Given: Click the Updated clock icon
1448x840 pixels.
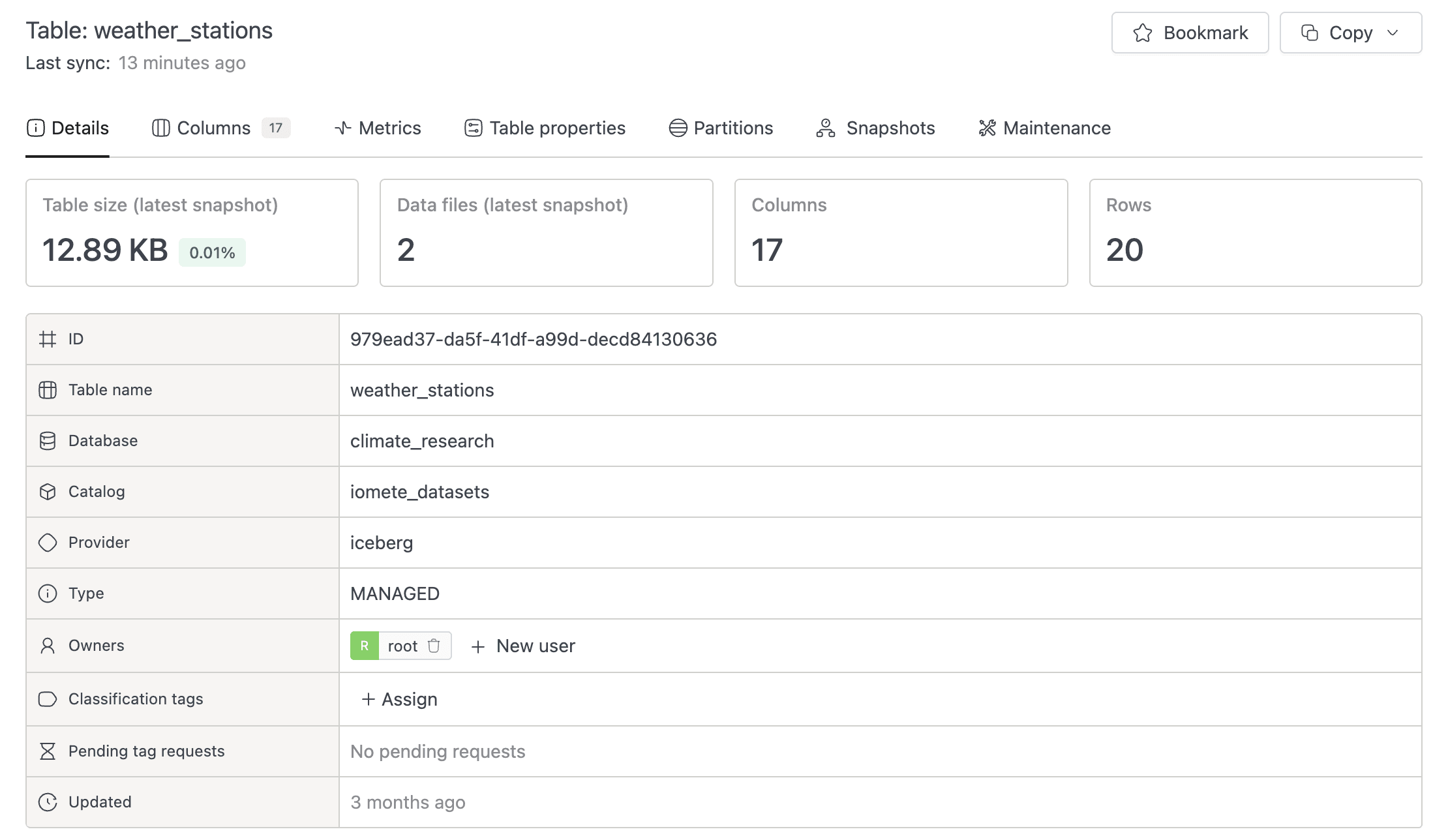Looking at the screenshot, I should point(48,802).
